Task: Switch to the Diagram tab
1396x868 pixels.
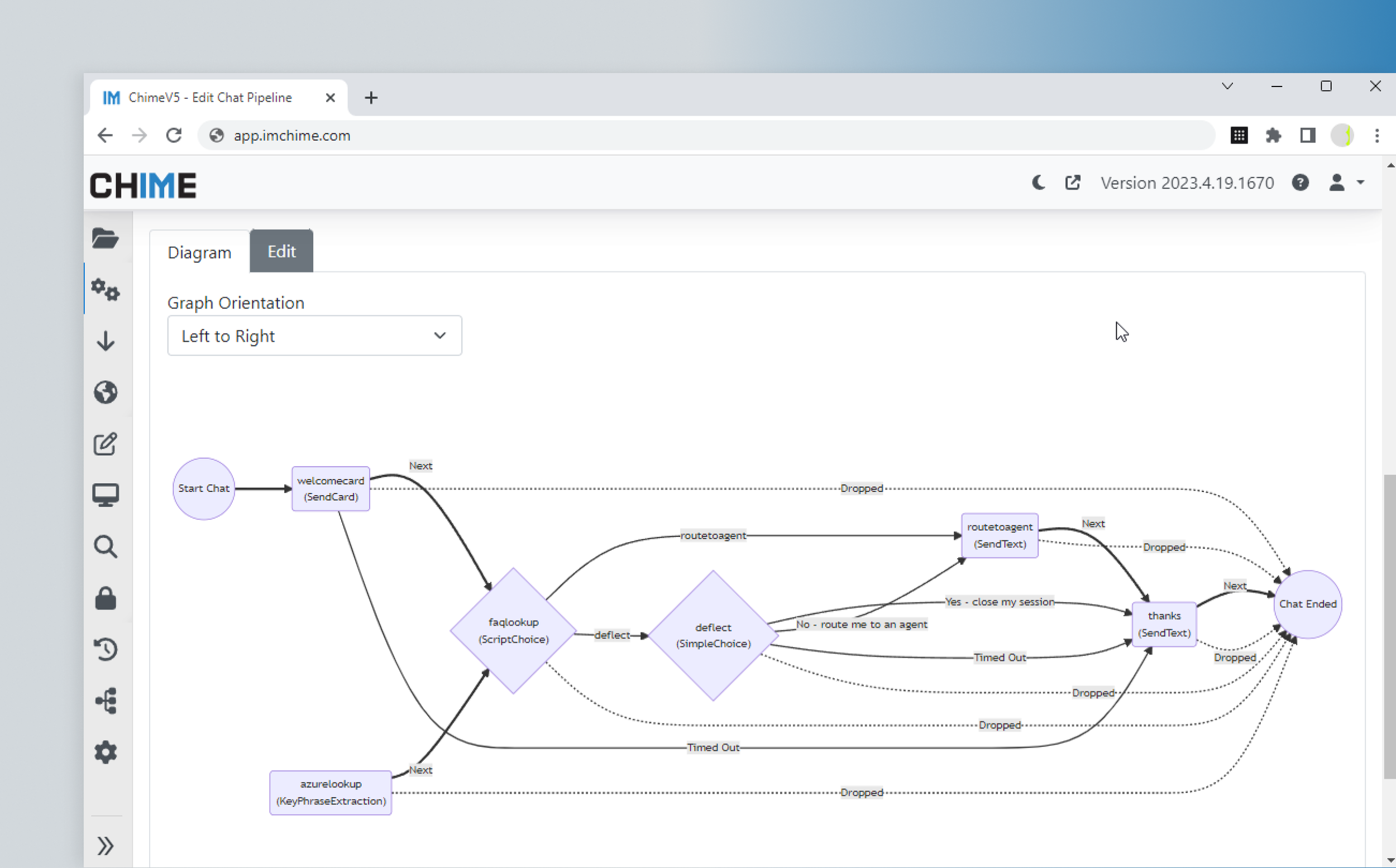Action: [x=199, y=253]
